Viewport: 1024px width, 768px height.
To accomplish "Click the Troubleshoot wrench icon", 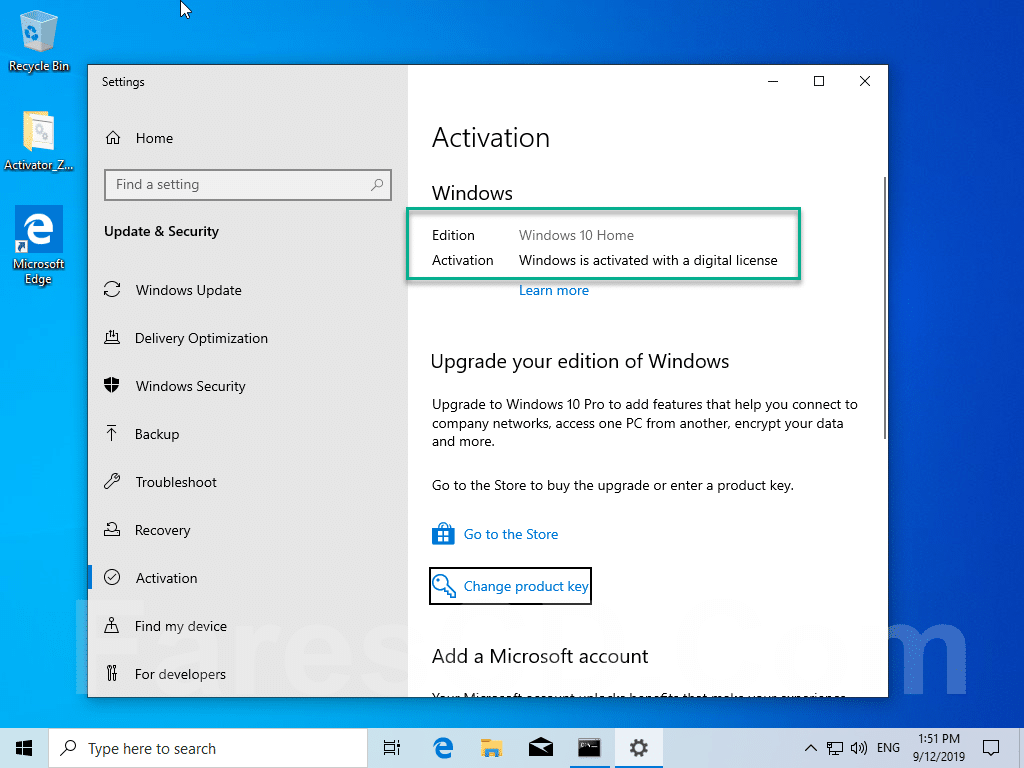I will click(x=112, y=482).
